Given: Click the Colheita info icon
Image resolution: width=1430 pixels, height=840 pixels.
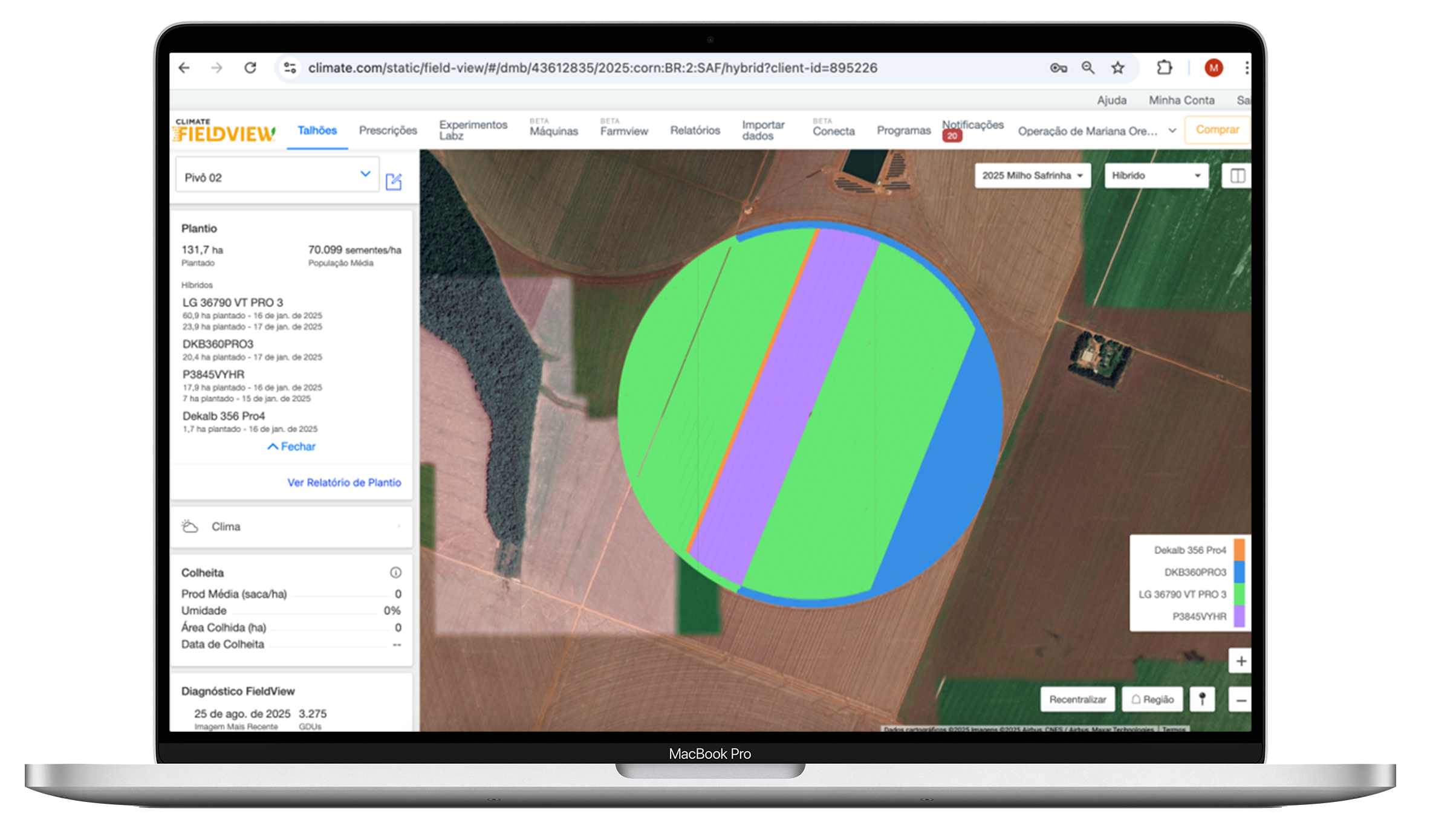Looking at the screenshot, I should 395,572.
